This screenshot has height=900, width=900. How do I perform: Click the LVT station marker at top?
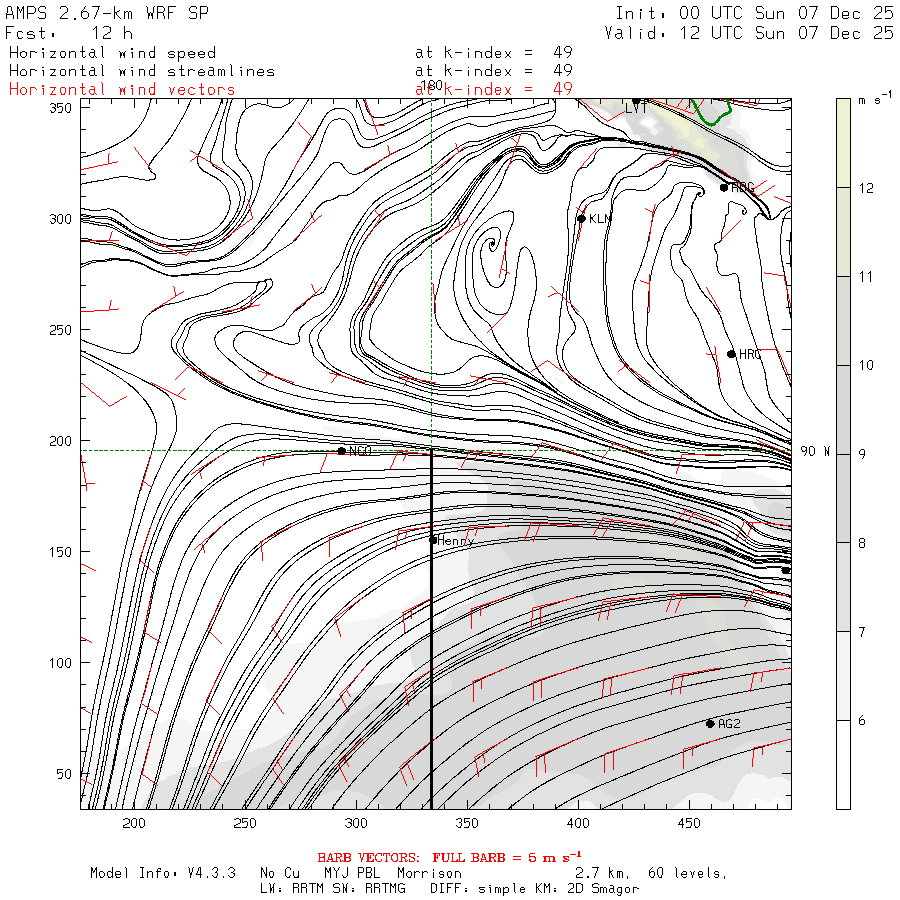(636, 101)
